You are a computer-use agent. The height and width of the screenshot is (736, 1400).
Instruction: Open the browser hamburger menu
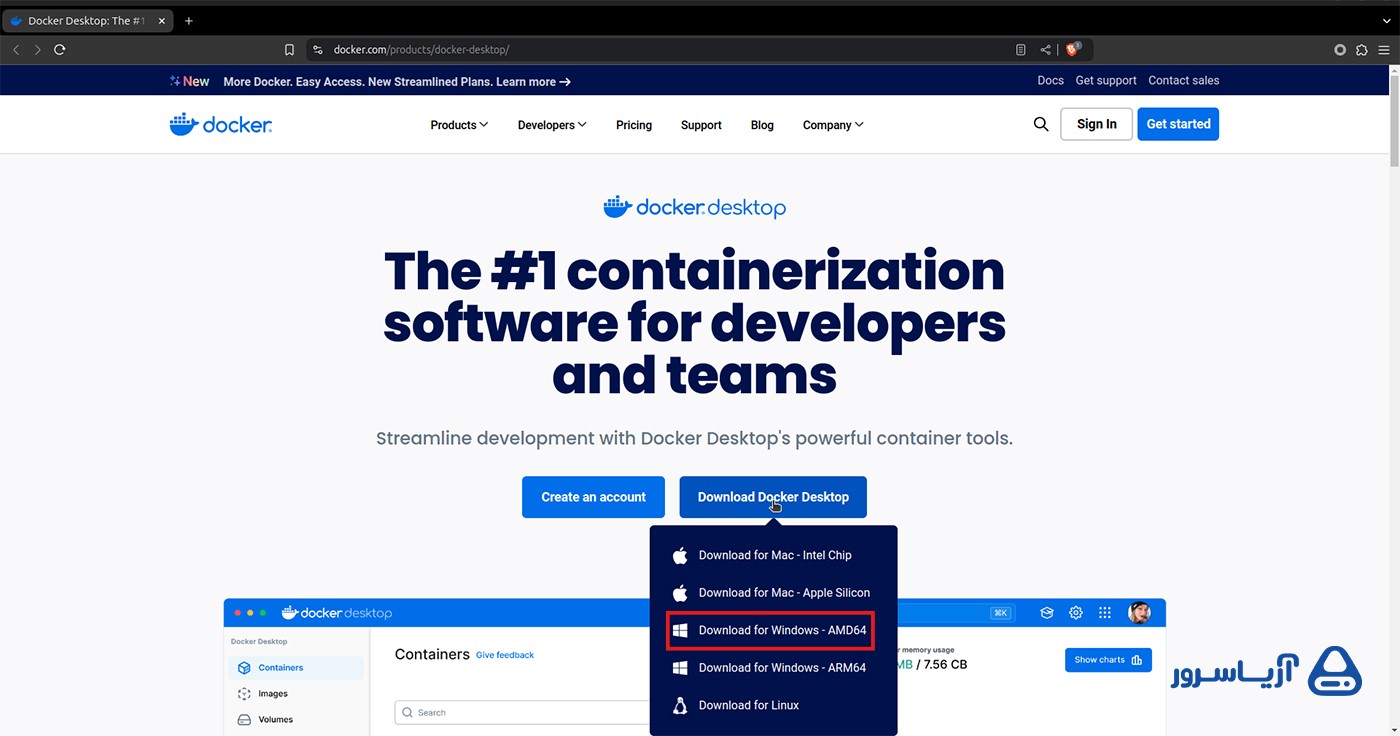click(1384, 49)
